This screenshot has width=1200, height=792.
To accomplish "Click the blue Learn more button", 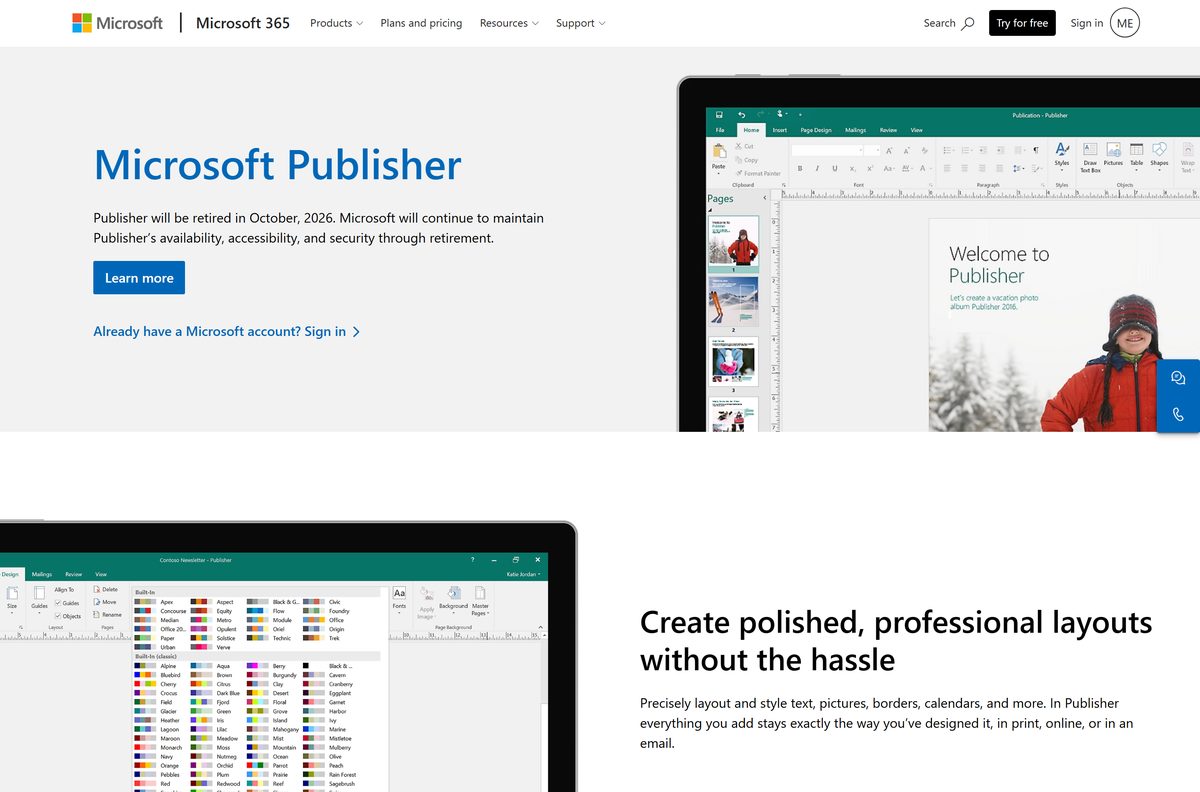I will 139,278.
